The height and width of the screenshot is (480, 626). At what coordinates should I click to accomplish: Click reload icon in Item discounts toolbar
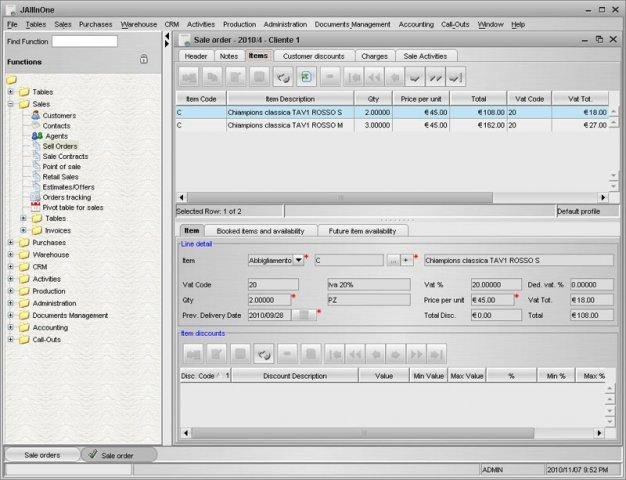pos(264,352)
